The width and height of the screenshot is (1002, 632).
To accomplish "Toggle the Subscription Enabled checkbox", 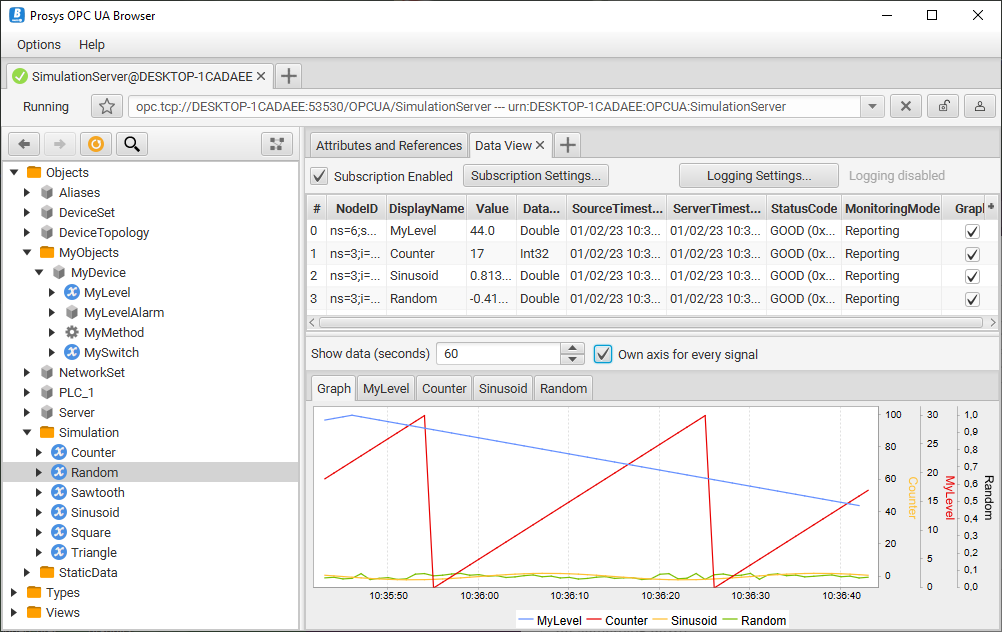I will click(320, 176).
